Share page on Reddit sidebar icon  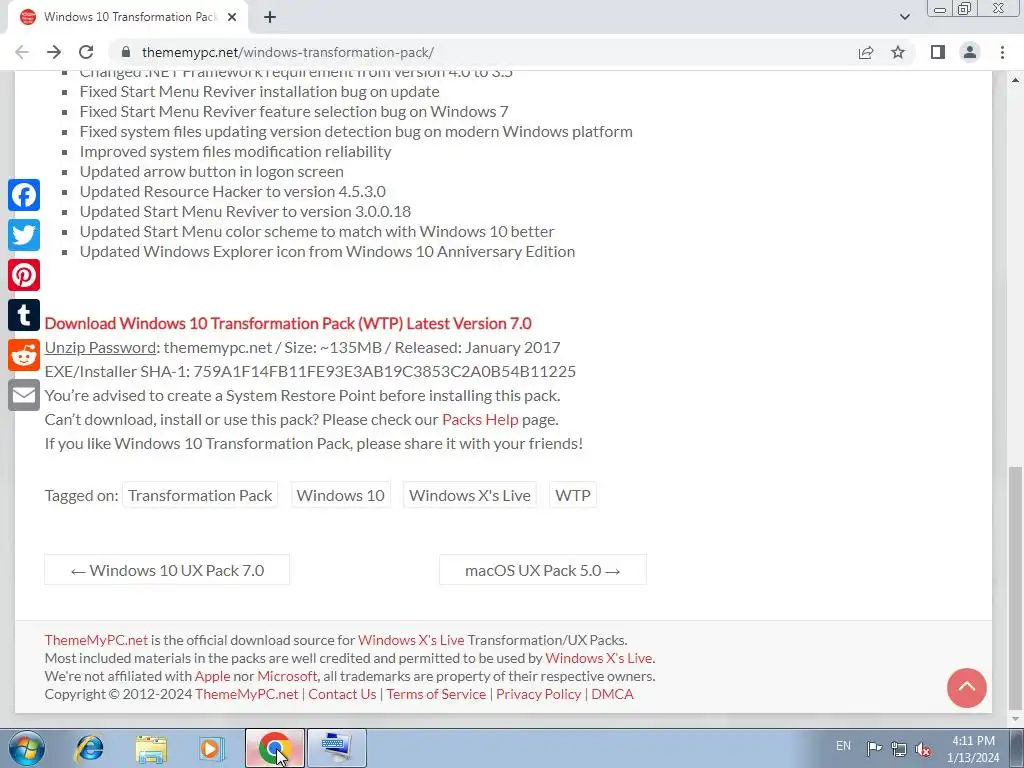[24, 355]
